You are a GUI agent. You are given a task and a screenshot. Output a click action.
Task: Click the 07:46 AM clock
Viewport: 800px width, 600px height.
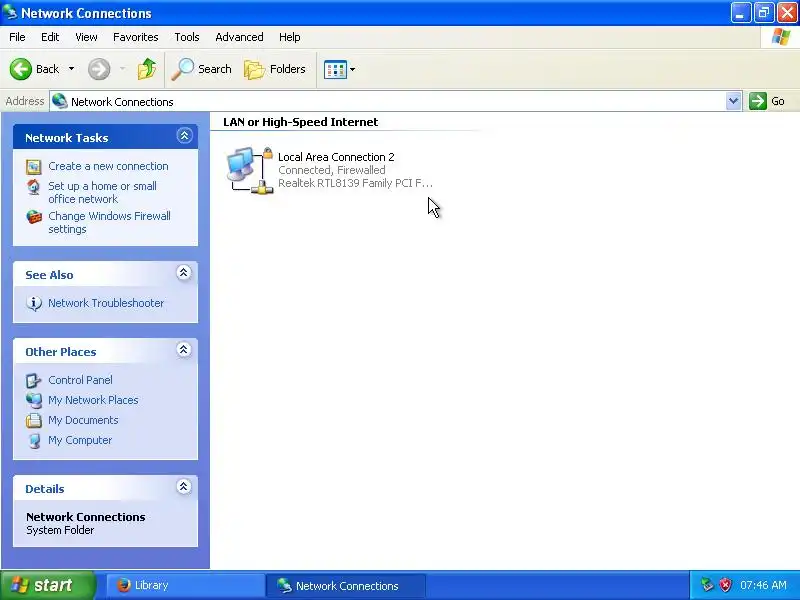coord(763,585)
